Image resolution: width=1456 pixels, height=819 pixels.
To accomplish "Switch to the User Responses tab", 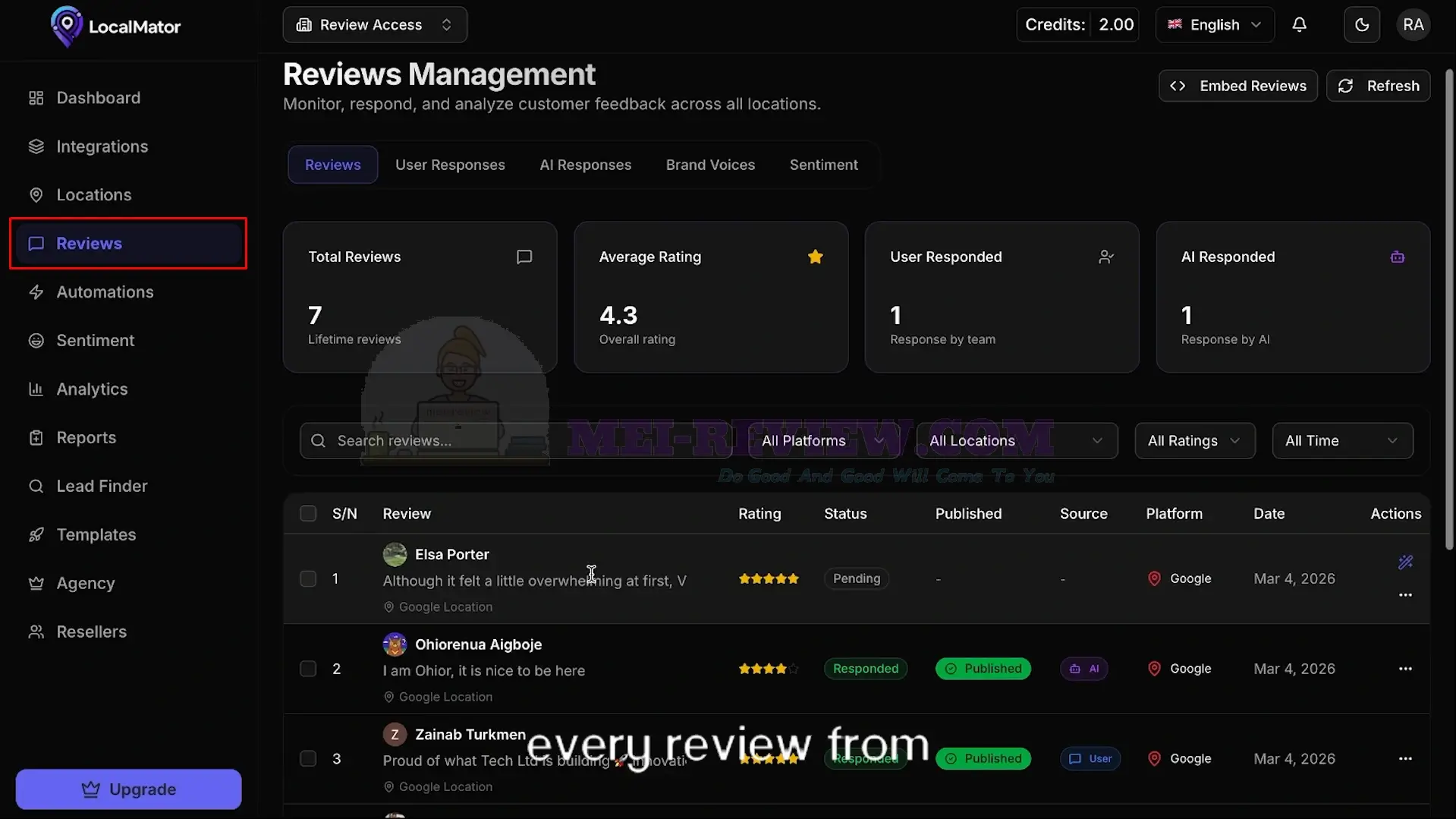I will pyautogui.click(x=450, y=165).
